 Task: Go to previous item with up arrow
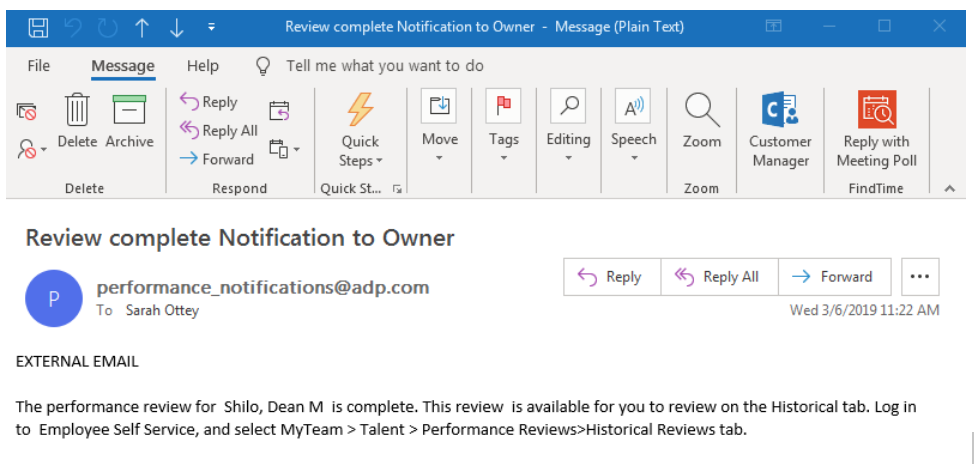[142, 27]
